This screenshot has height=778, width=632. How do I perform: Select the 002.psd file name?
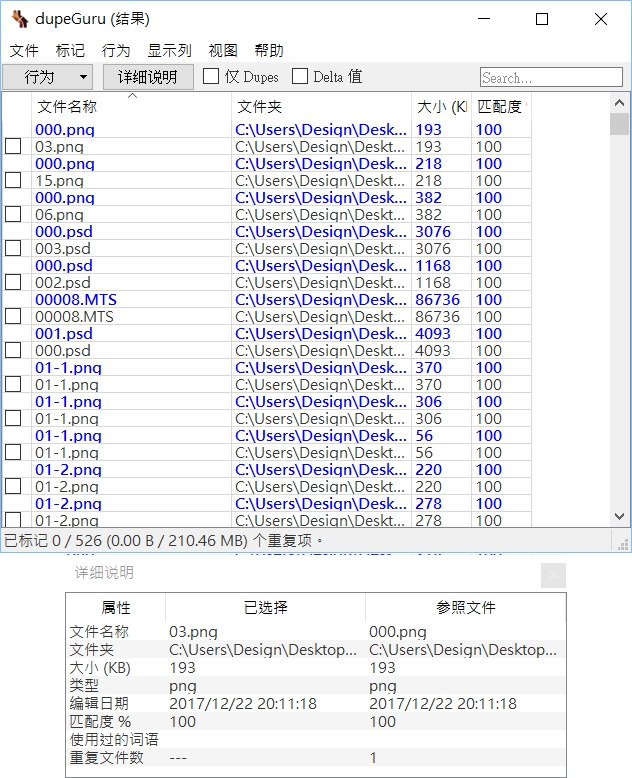(63, 283)
